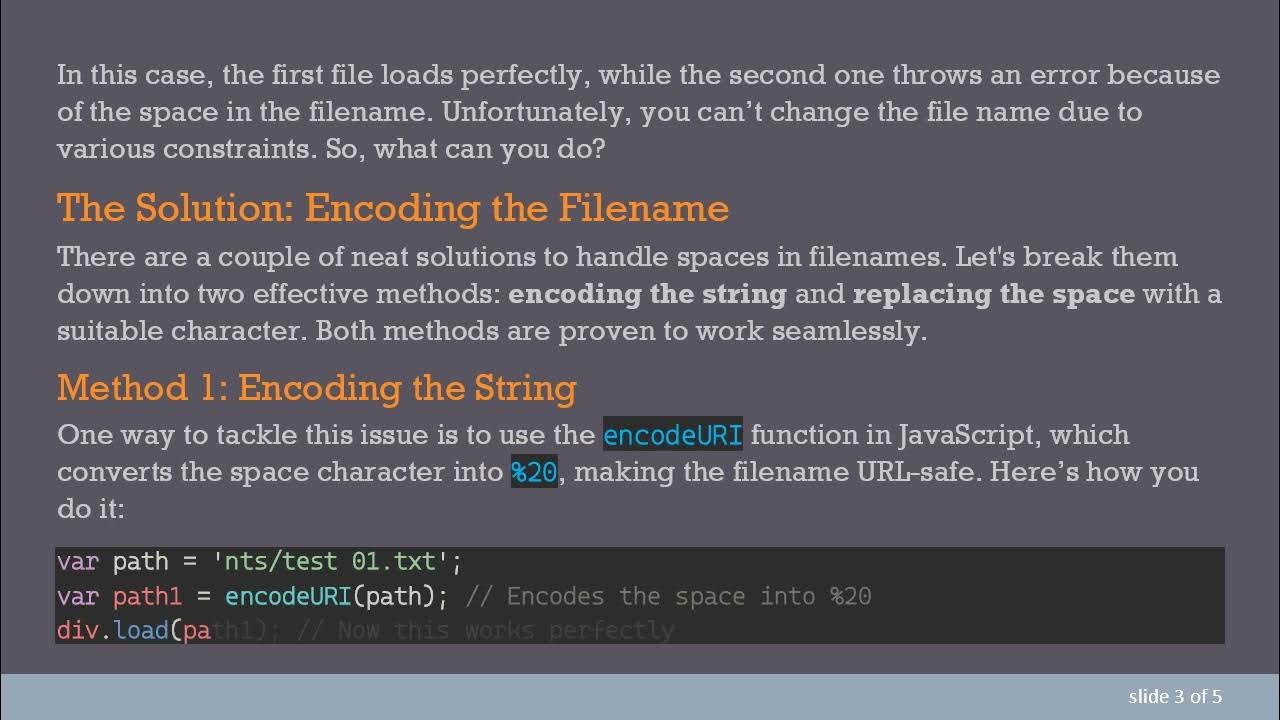This screenshot has height=720, width=1280.
Task: Click the bold phrase "replacing the space"
Action: pyautogui.click(x=993, y=295)
